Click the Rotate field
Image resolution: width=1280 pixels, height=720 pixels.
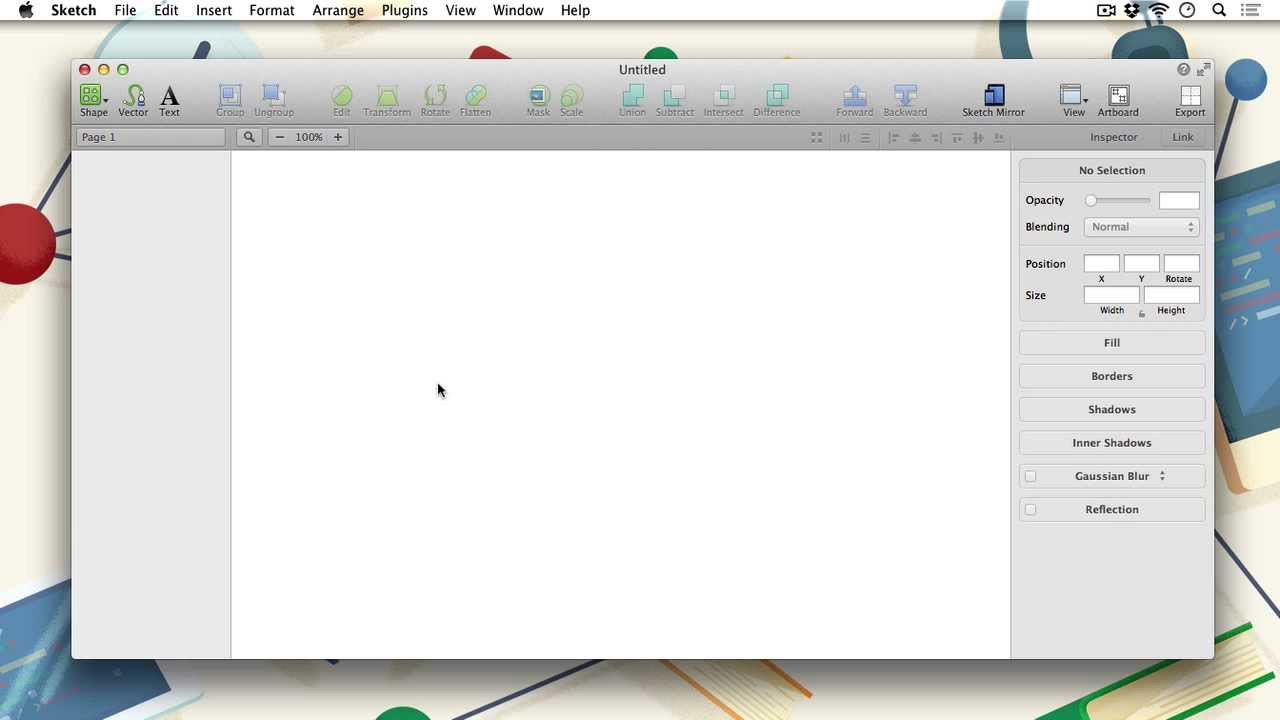click(1181, 264)
